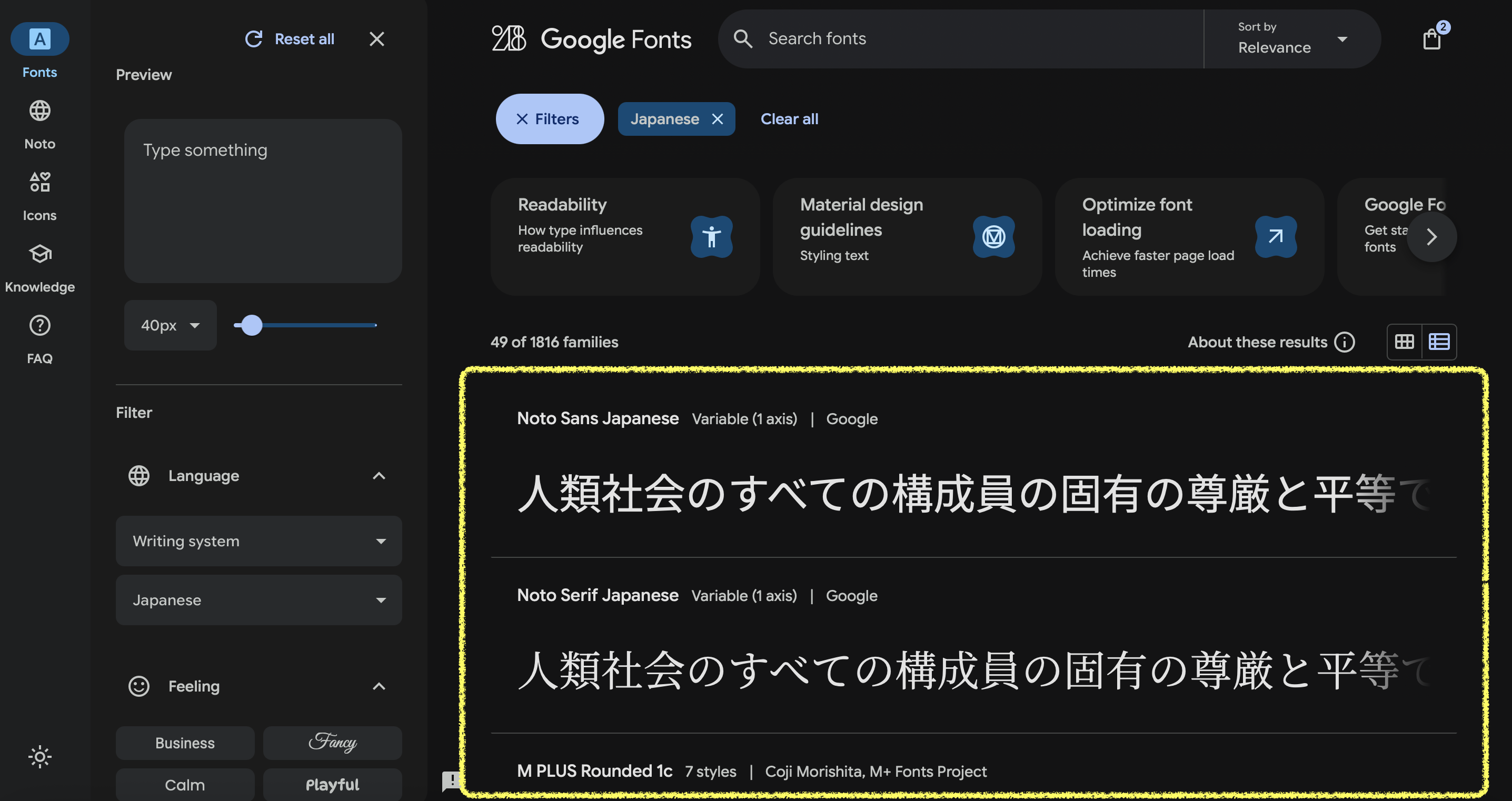The width and height of the screenshot is (1512, 801).
Task: Open the Sort by Relevance dropdown
Action: [1292, 39]
